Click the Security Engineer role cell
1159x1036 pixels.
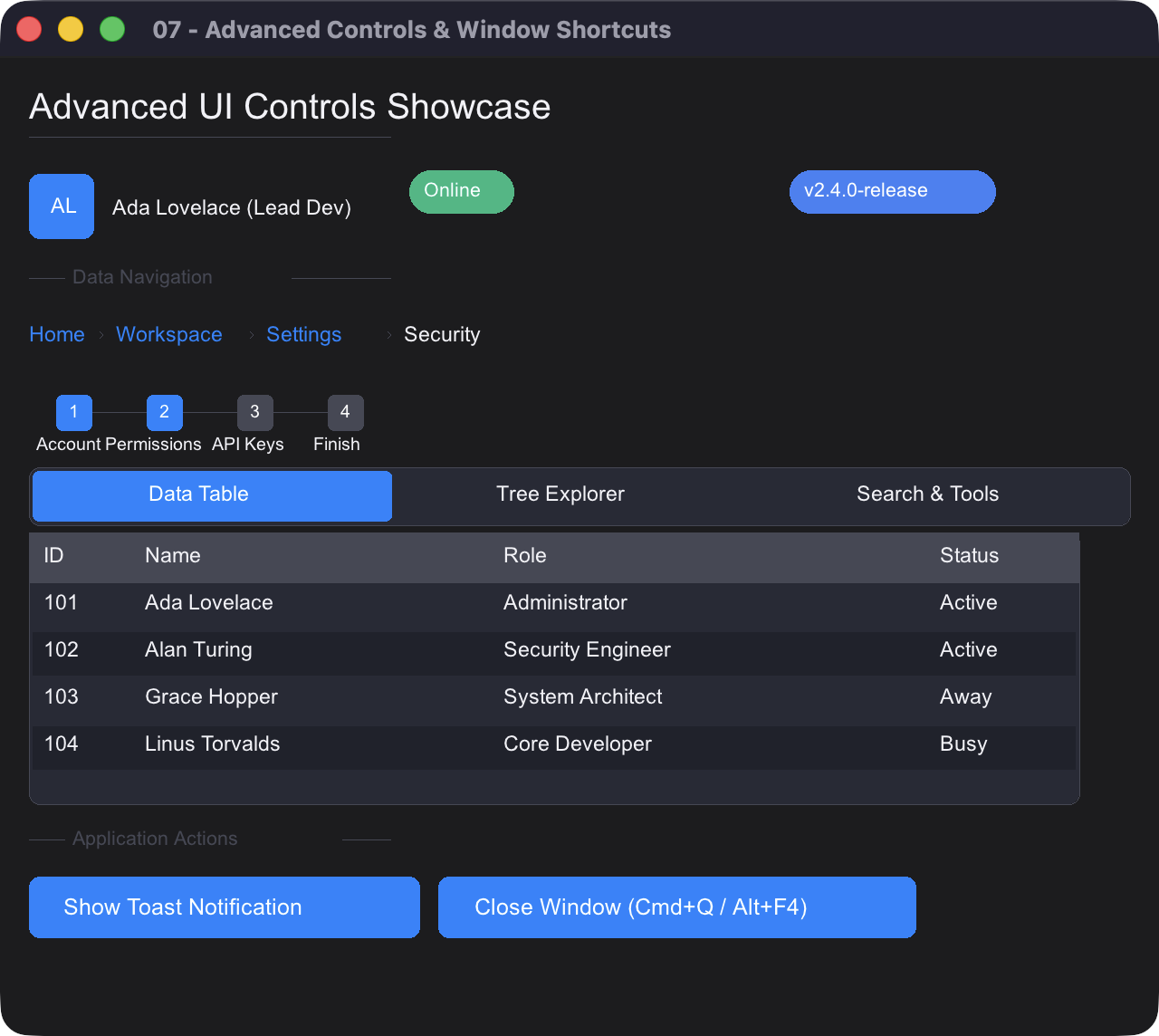(x=587, y=650)
